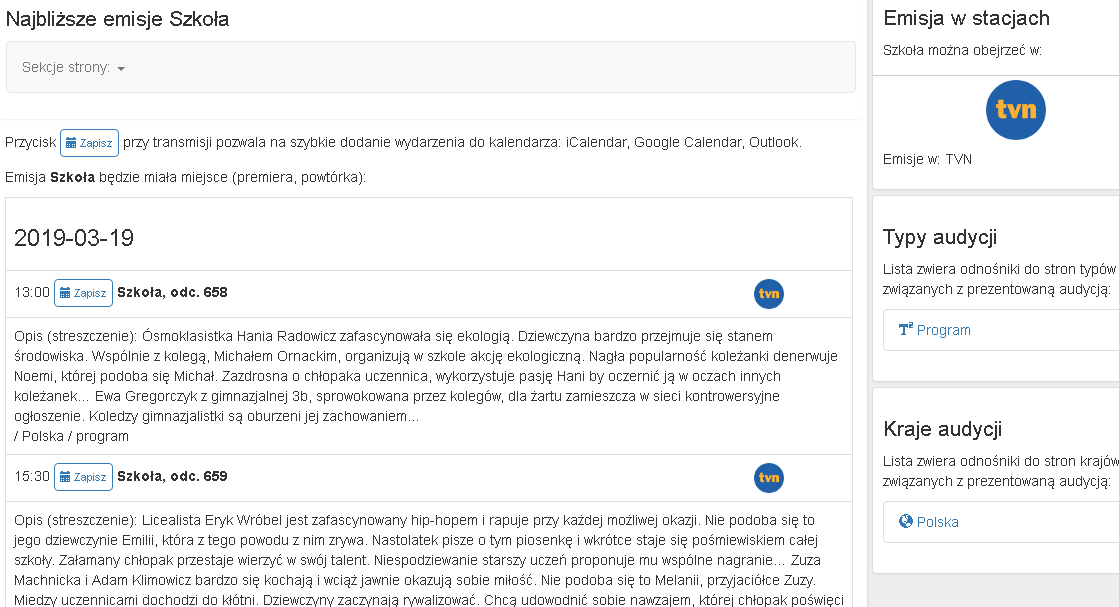The height and width of the screenshot is (607, 1119).
Task: Click the Szkoła, odc. 659 title
Action: [x=172, y=476]
